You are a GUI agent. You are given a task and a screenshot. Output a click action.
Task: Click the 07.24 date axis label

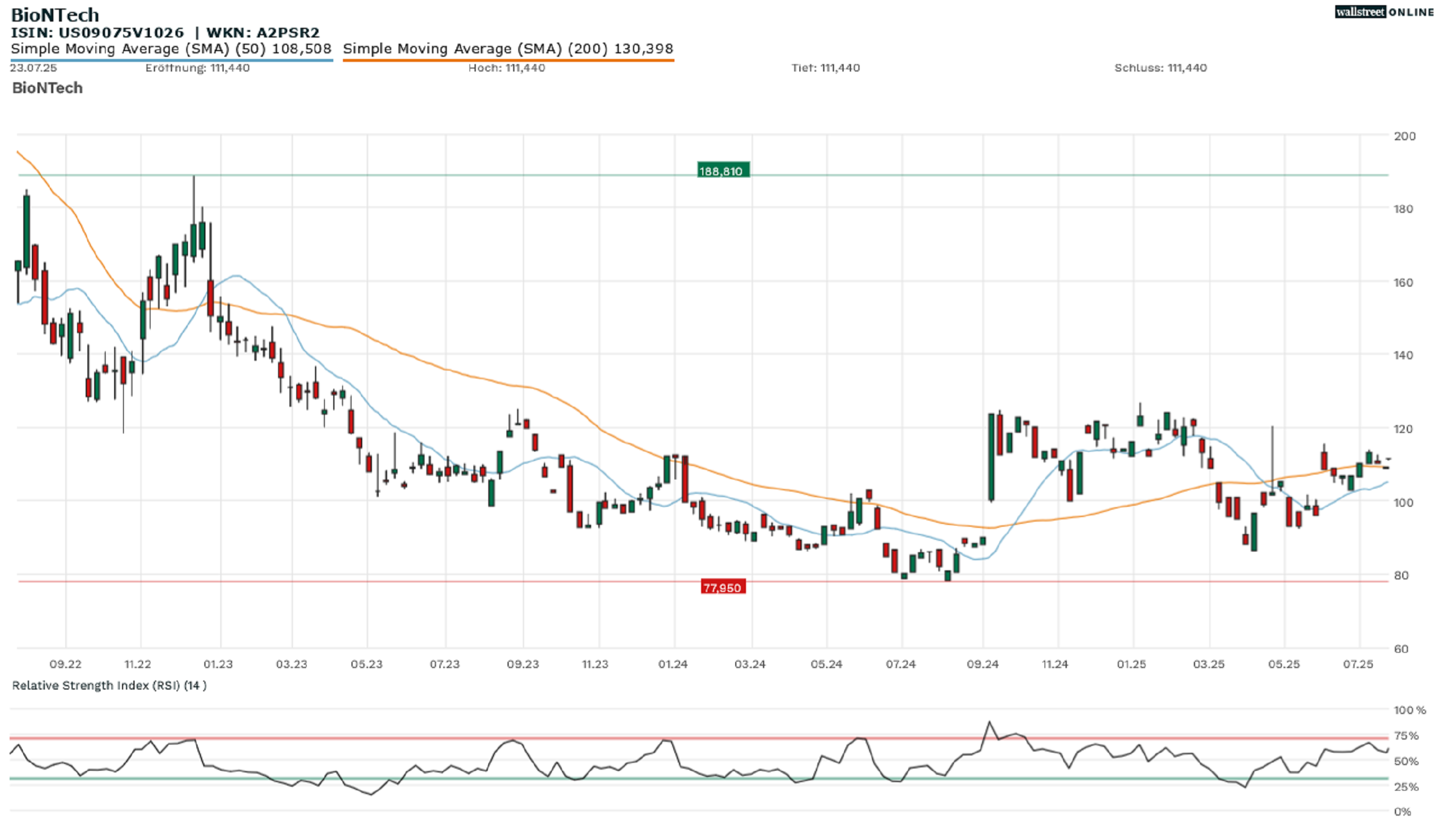click(x=900, y=664)
